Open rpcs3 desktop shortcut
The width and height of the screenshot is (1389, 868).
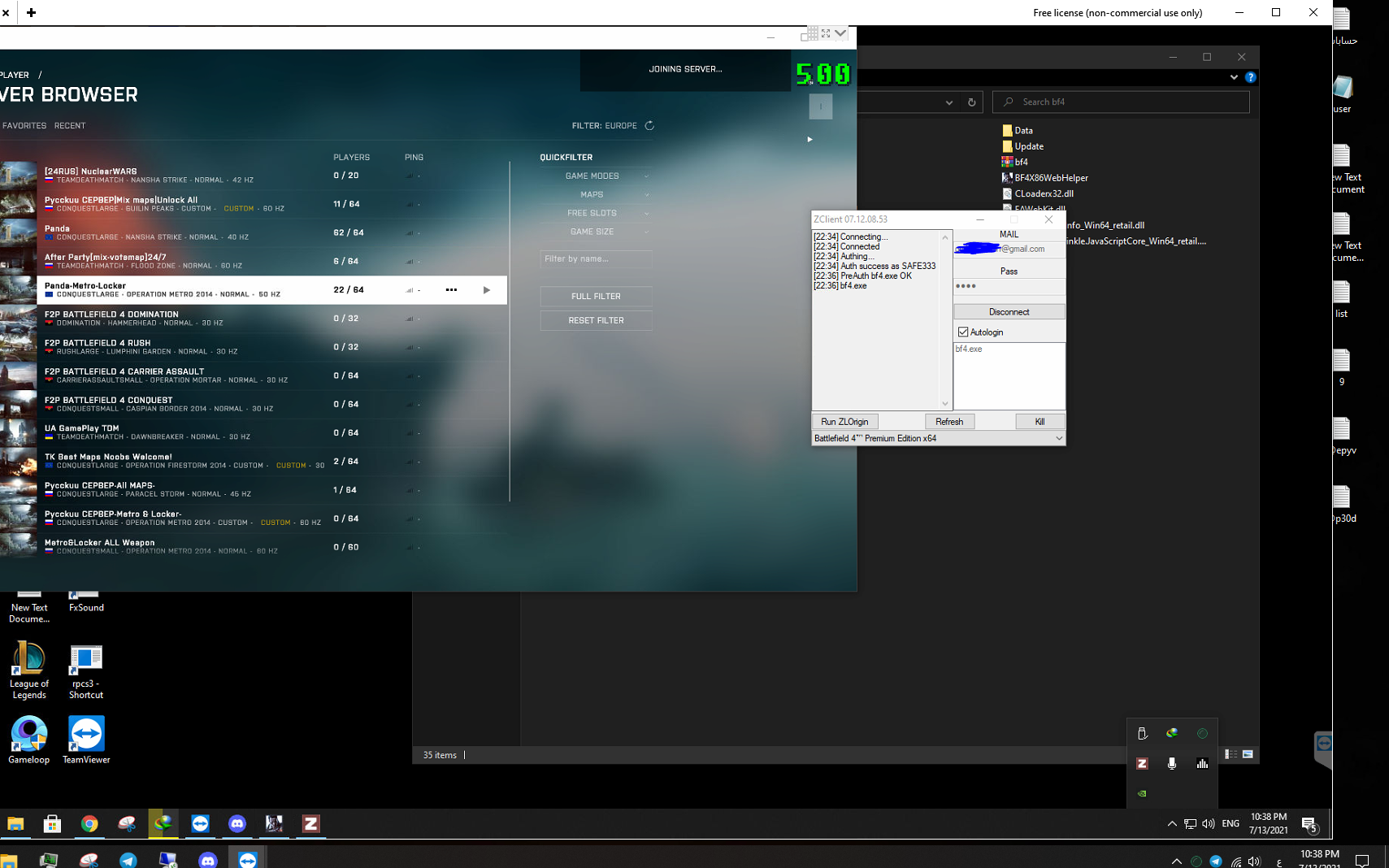tap(86, 671)
